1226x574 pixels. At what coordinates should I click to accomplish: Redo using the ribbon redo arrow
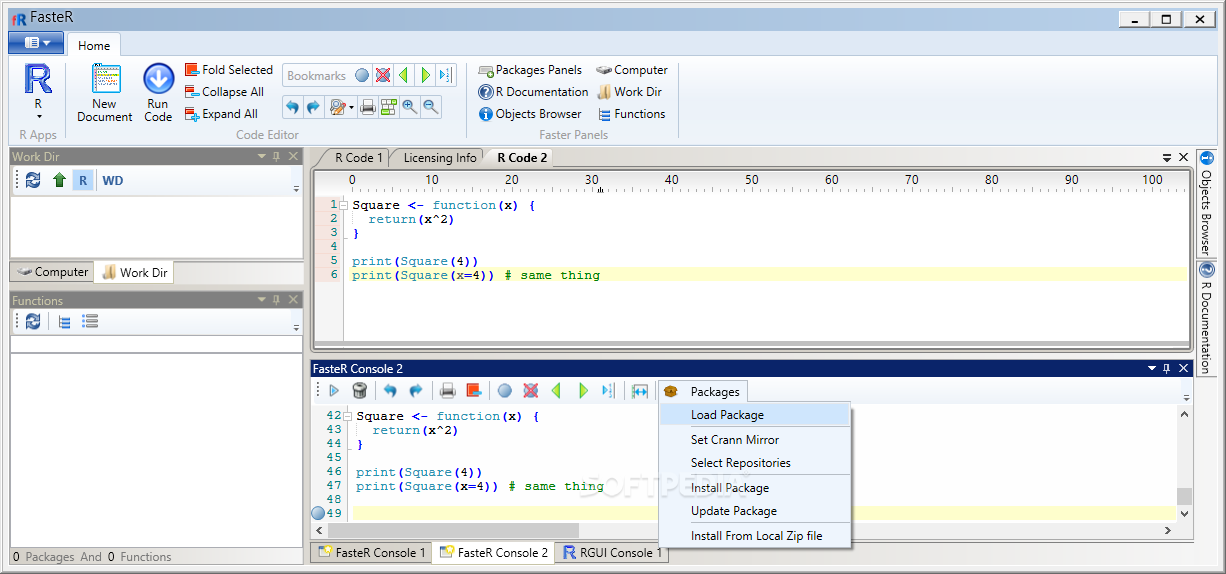[313, 106]
